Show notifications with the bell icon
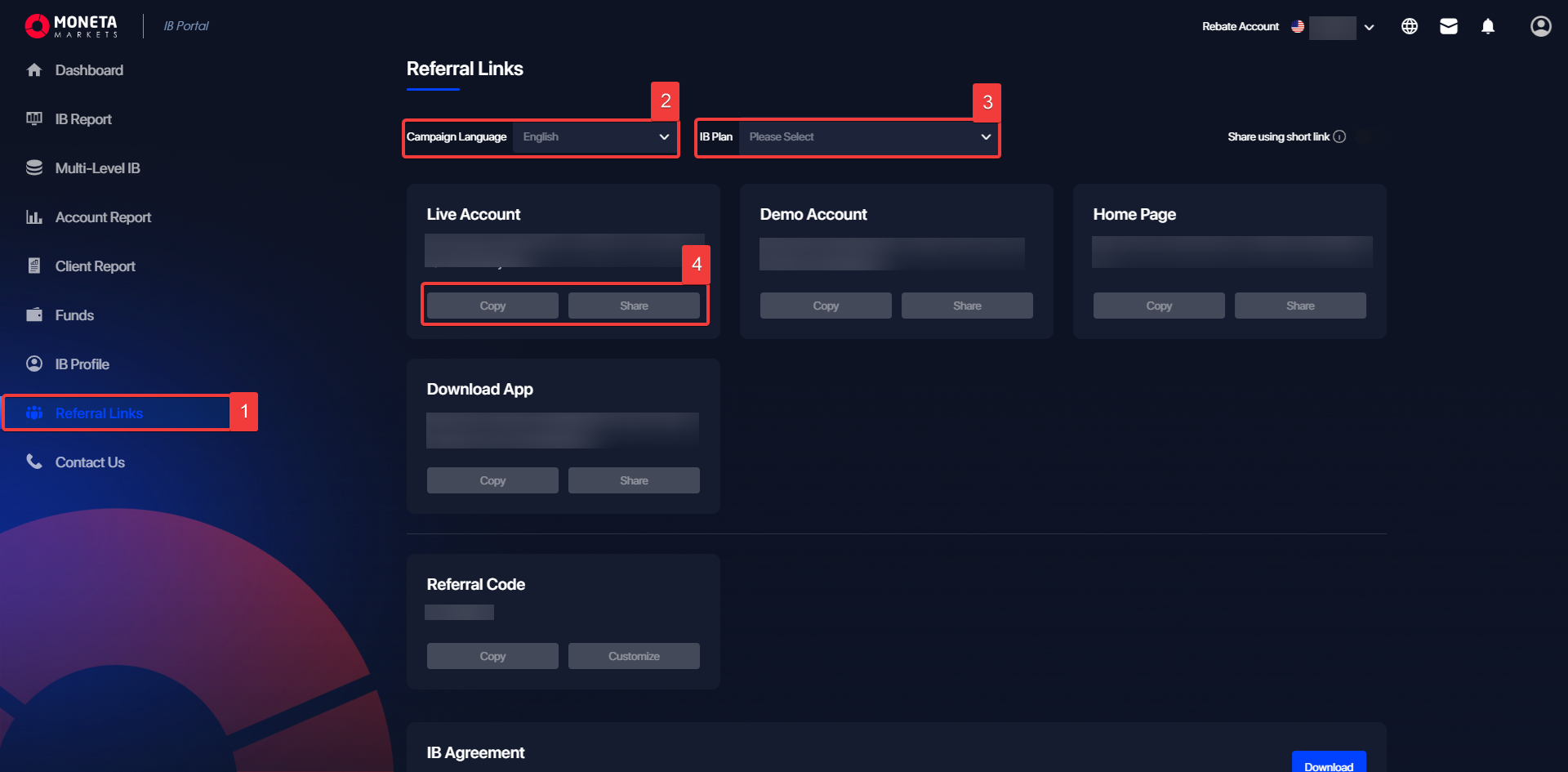This screenshot has height=772, width=1568. [1488, 26]
